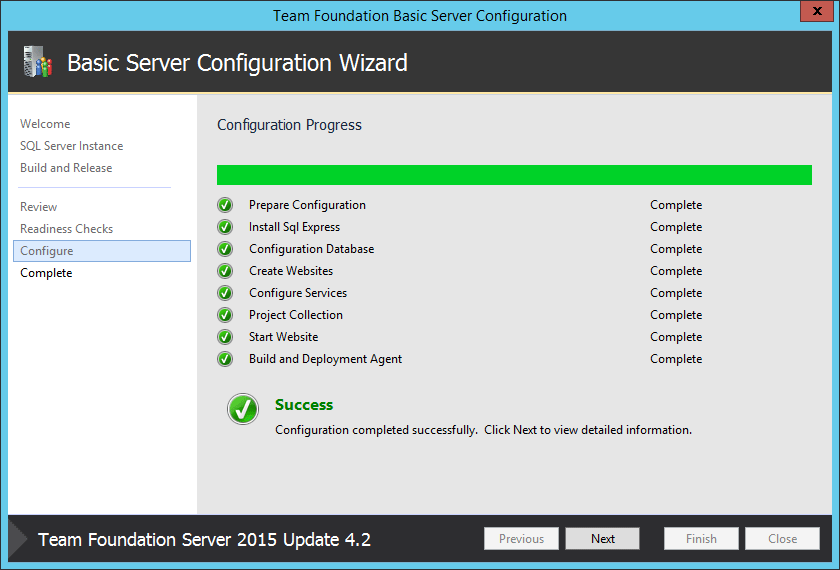Image resolution: width=840 pixels, height=570 pixels.
Task: Select the Review step in sidebar
Action: (39, 207)
